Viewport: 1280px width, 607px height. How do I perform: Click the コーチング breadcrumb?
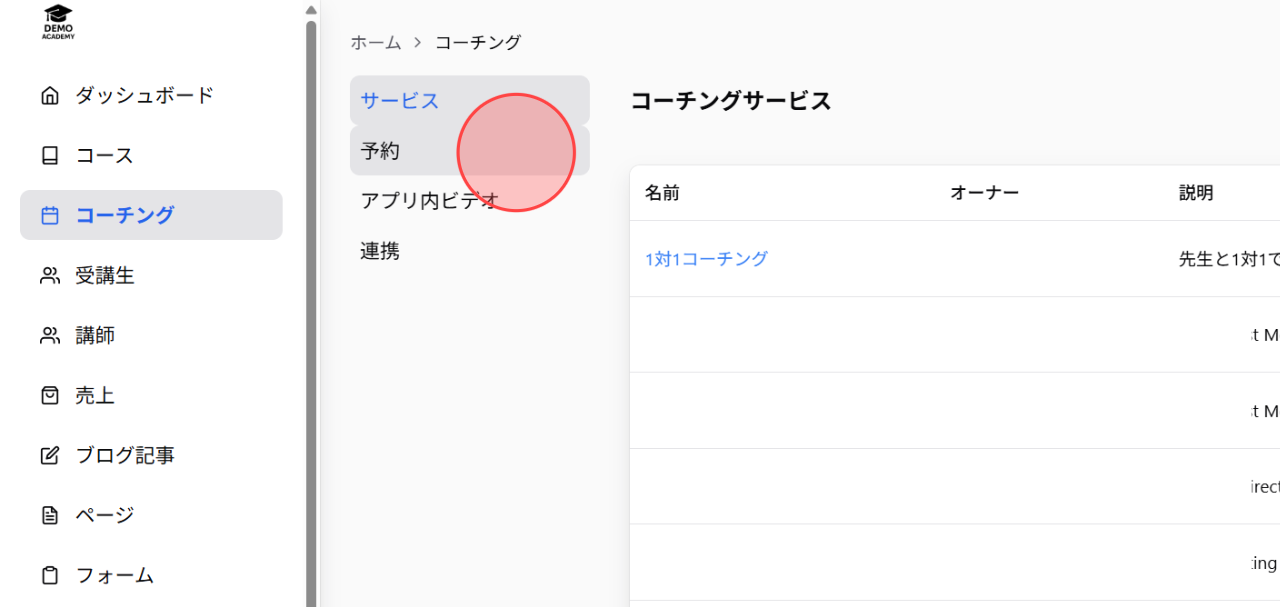478,42
